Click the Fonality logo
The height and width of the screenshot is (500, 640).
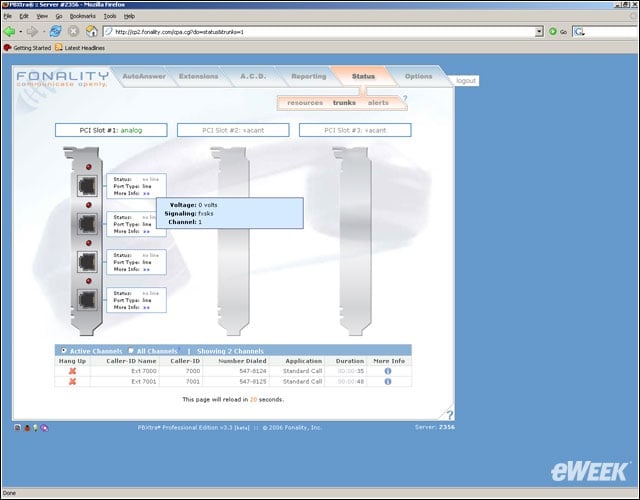pyautogui.click(x=62, y=78)
